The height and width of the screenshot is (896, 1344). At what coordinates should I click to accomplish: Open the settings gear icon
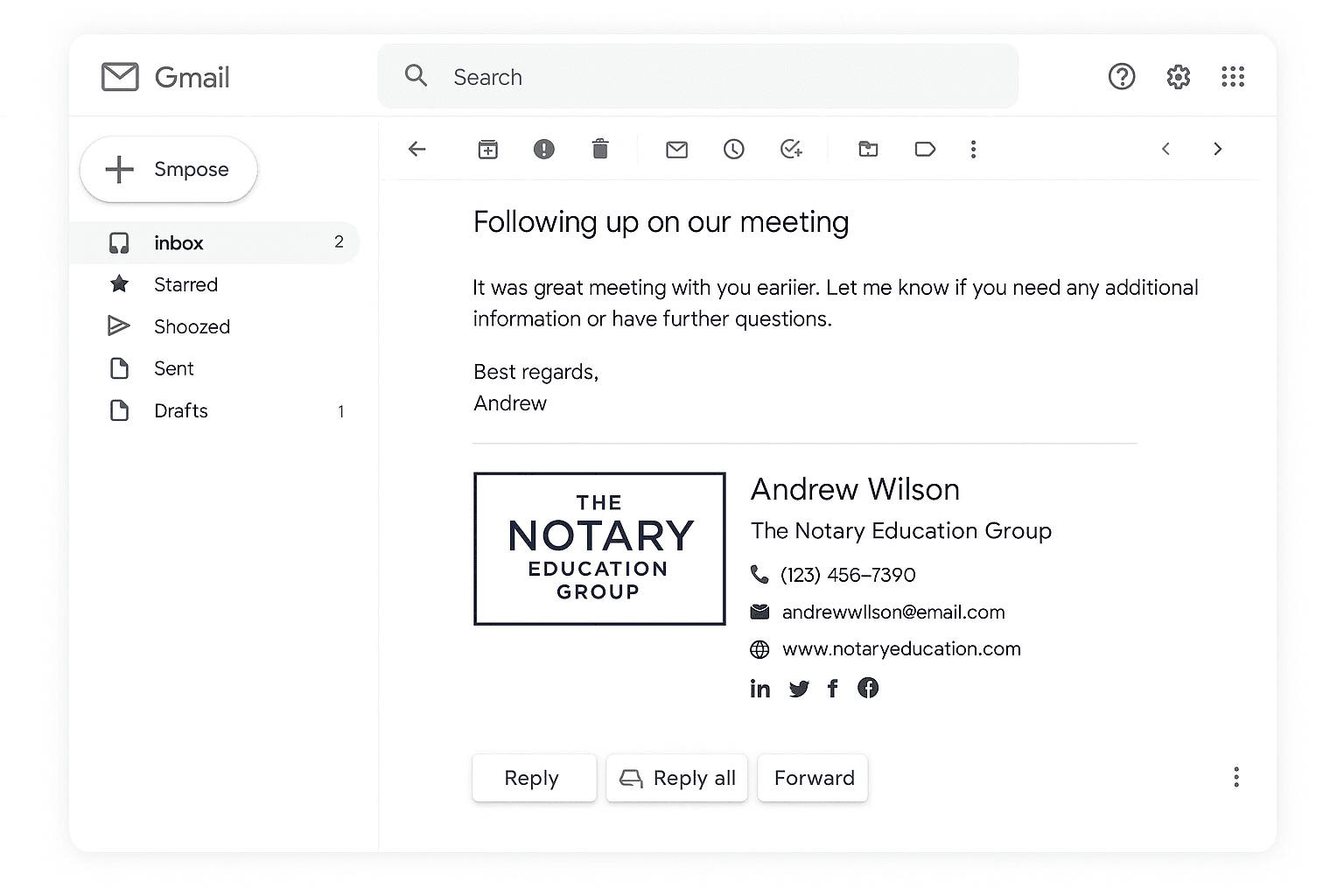pyautogui.click(x=1178, y=77)
